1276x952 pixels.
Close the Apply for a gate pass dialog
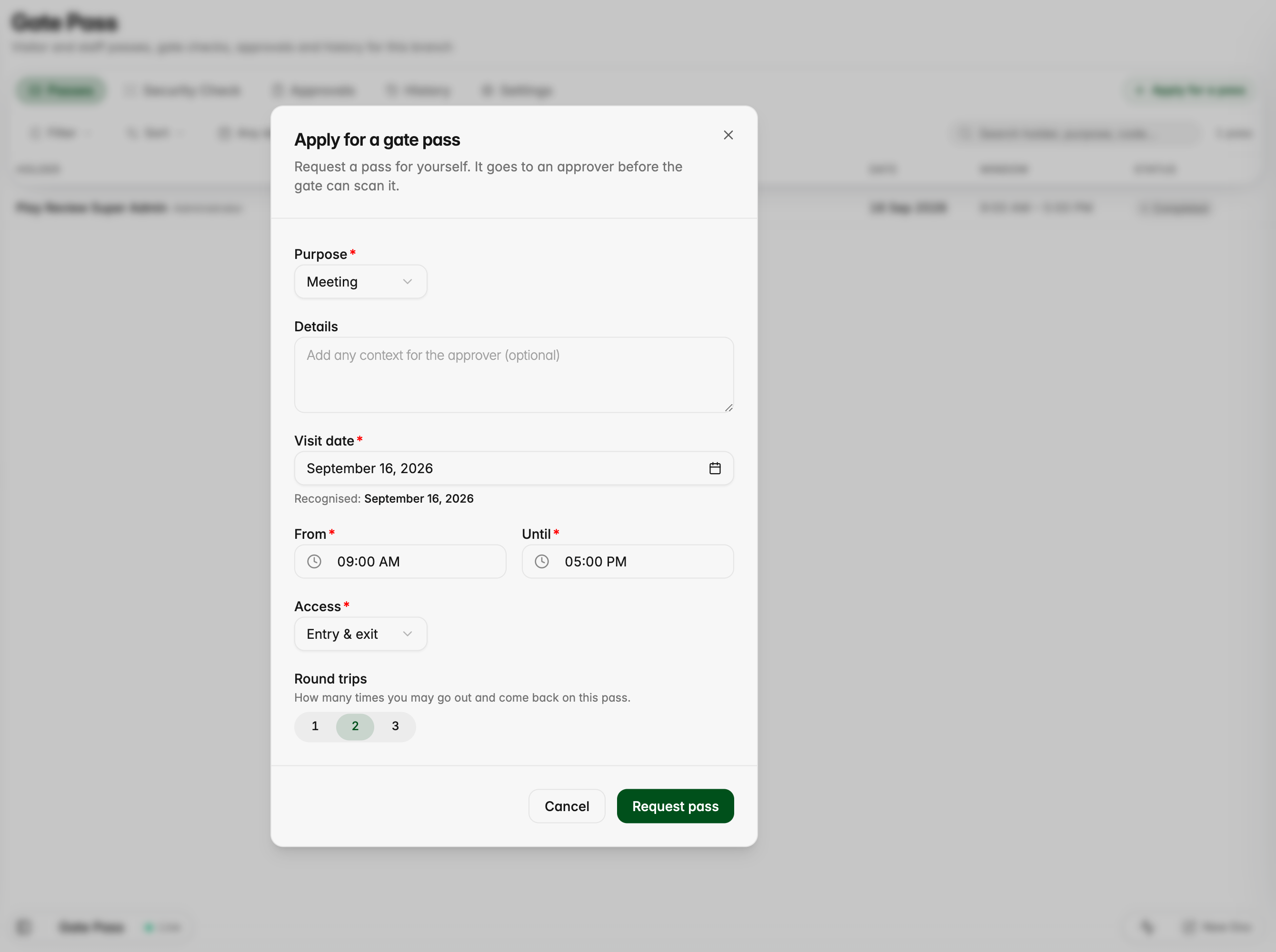(x=728, y=135)
